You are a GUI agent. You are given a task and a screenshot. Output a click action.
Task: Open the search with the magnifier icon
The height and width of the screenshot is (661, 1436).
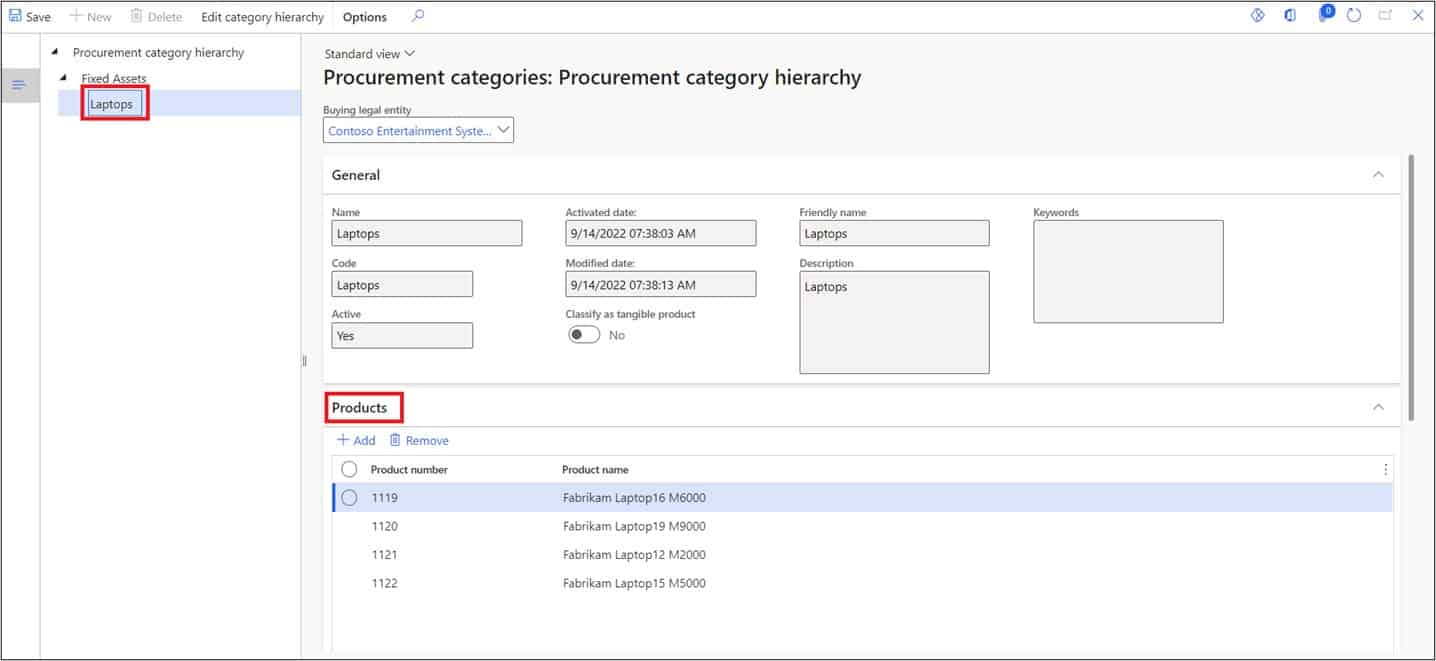pos(418,16)
